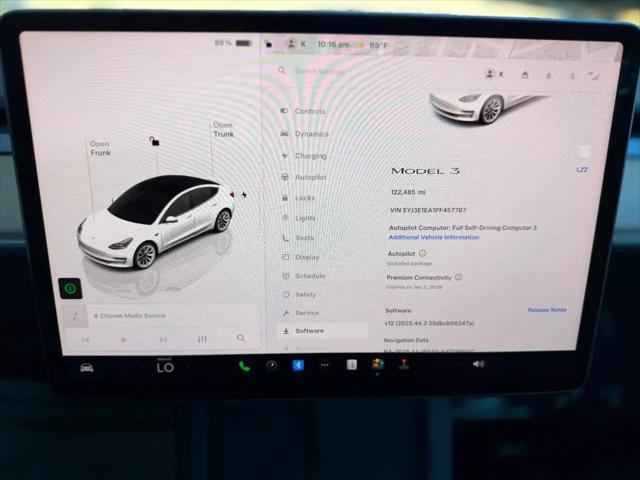
Task: Tap the driver profile icon in status bar
Action: pos(291,44)
